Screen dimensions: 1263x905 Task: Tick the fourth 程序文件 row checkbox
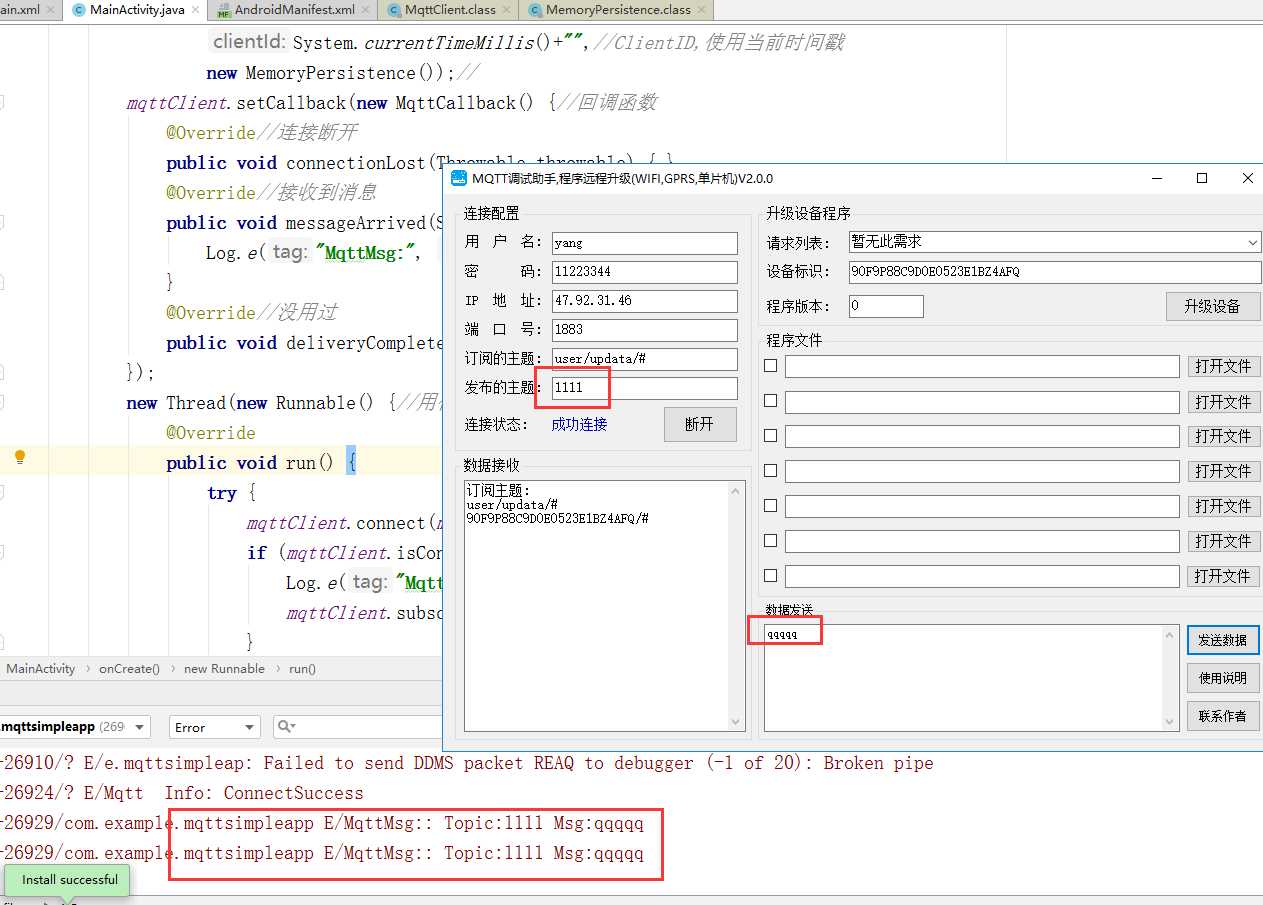tap(770, 471)
